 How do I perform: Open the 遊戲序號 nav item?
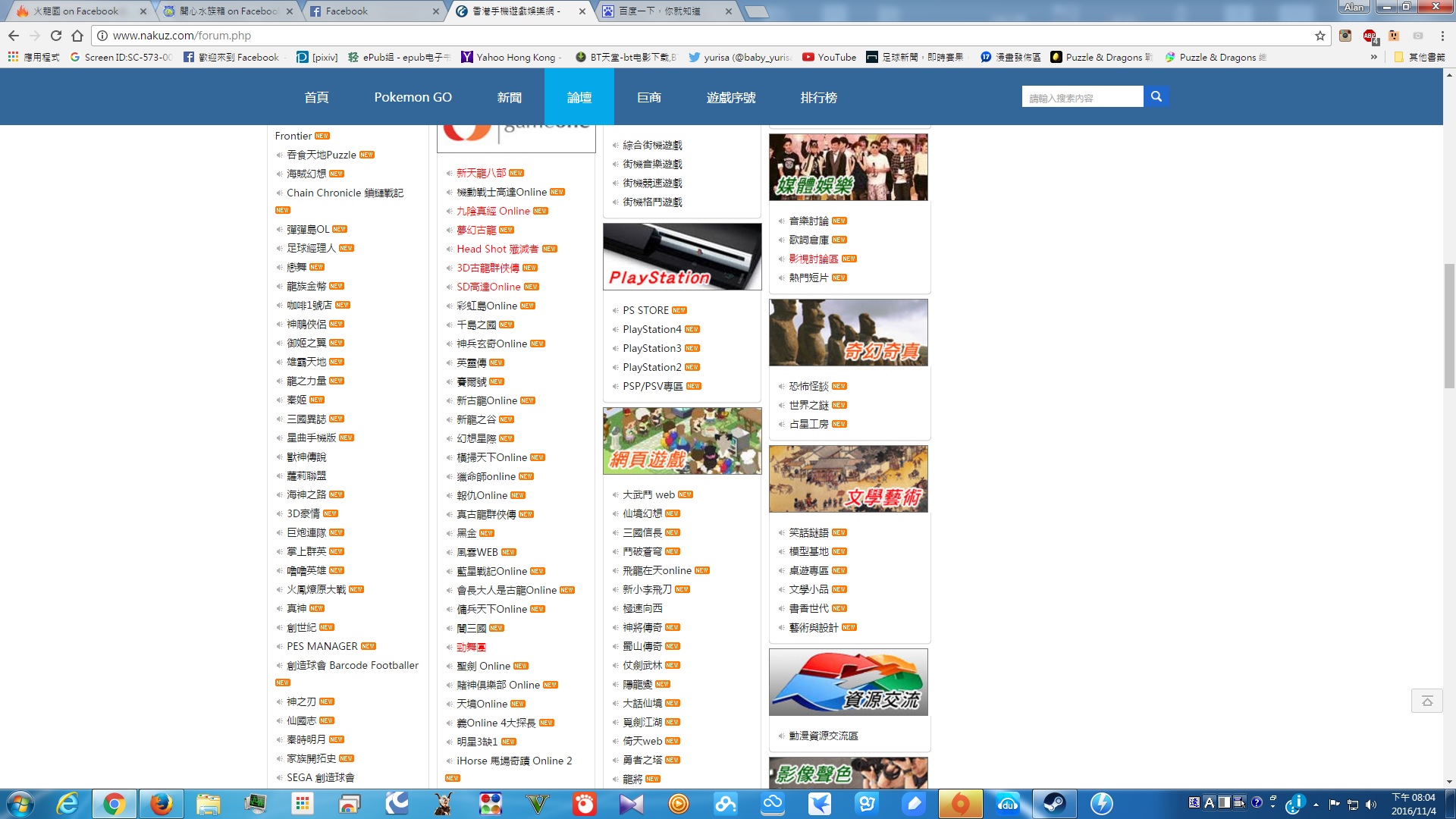tap(731, 97)
